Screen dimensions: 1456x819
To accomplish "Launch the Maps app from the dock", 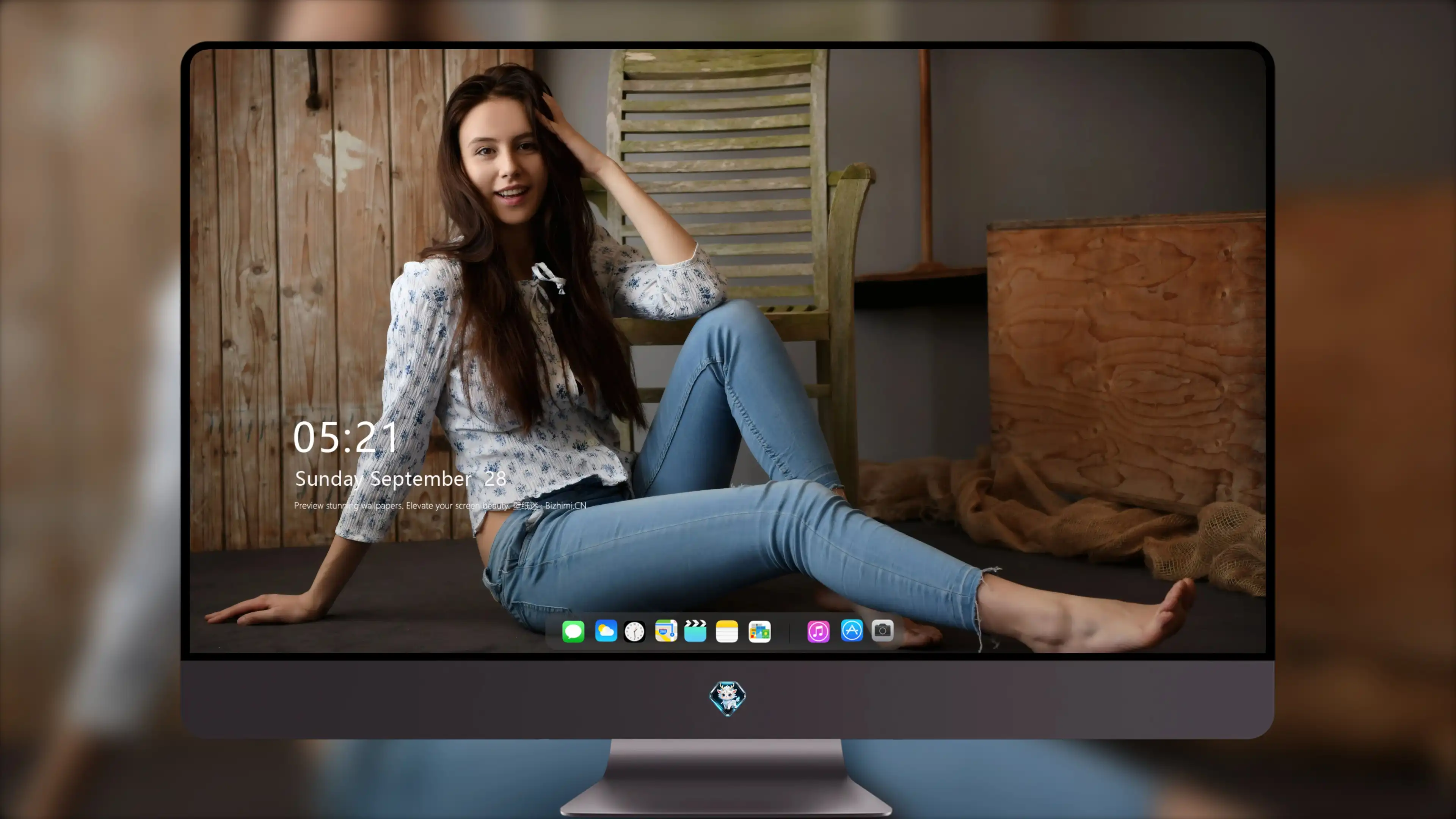I will point(666,631).
